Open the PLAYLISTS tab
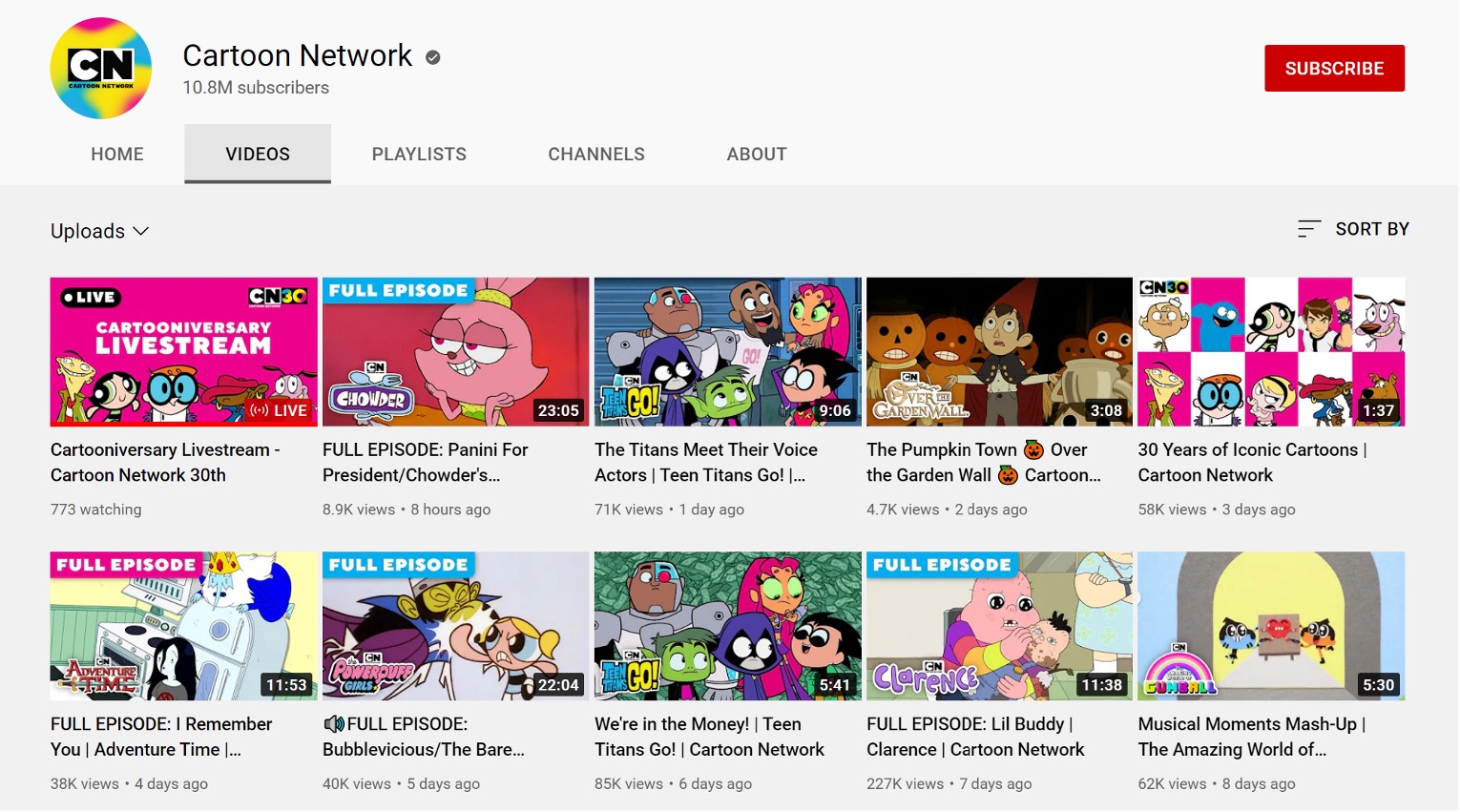The height and width of the screenshot is (812, 1460). point(419,154)
